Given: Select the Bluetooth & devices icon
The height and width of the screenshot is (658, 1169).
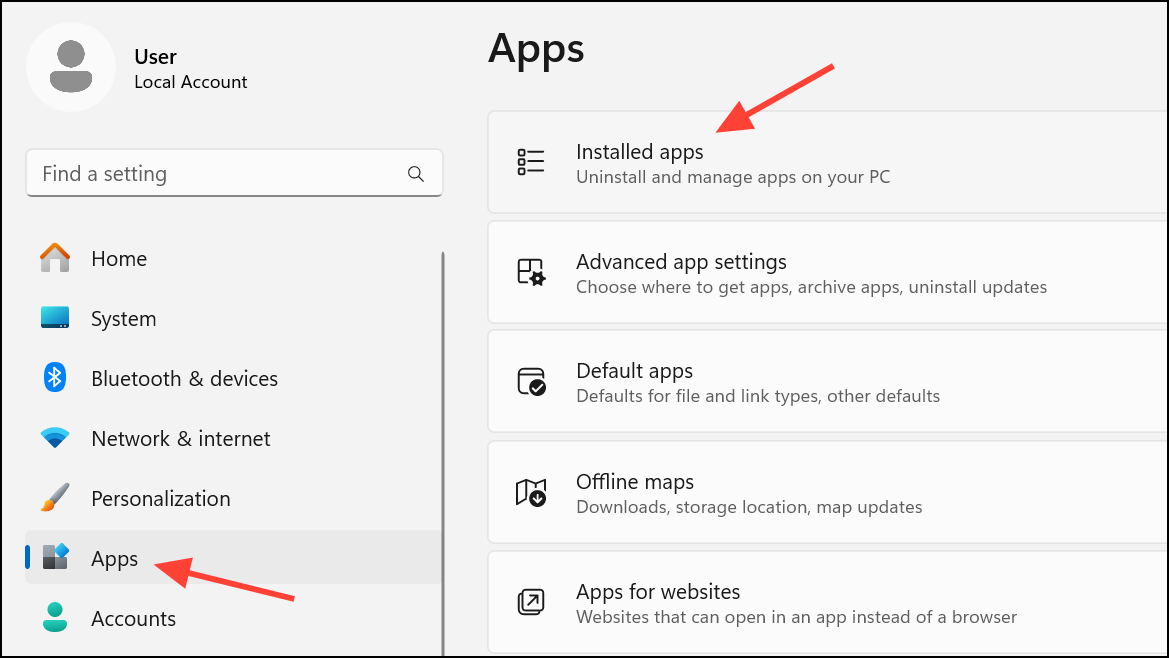Looking at the screenshot, I should (x=54, y=378).
